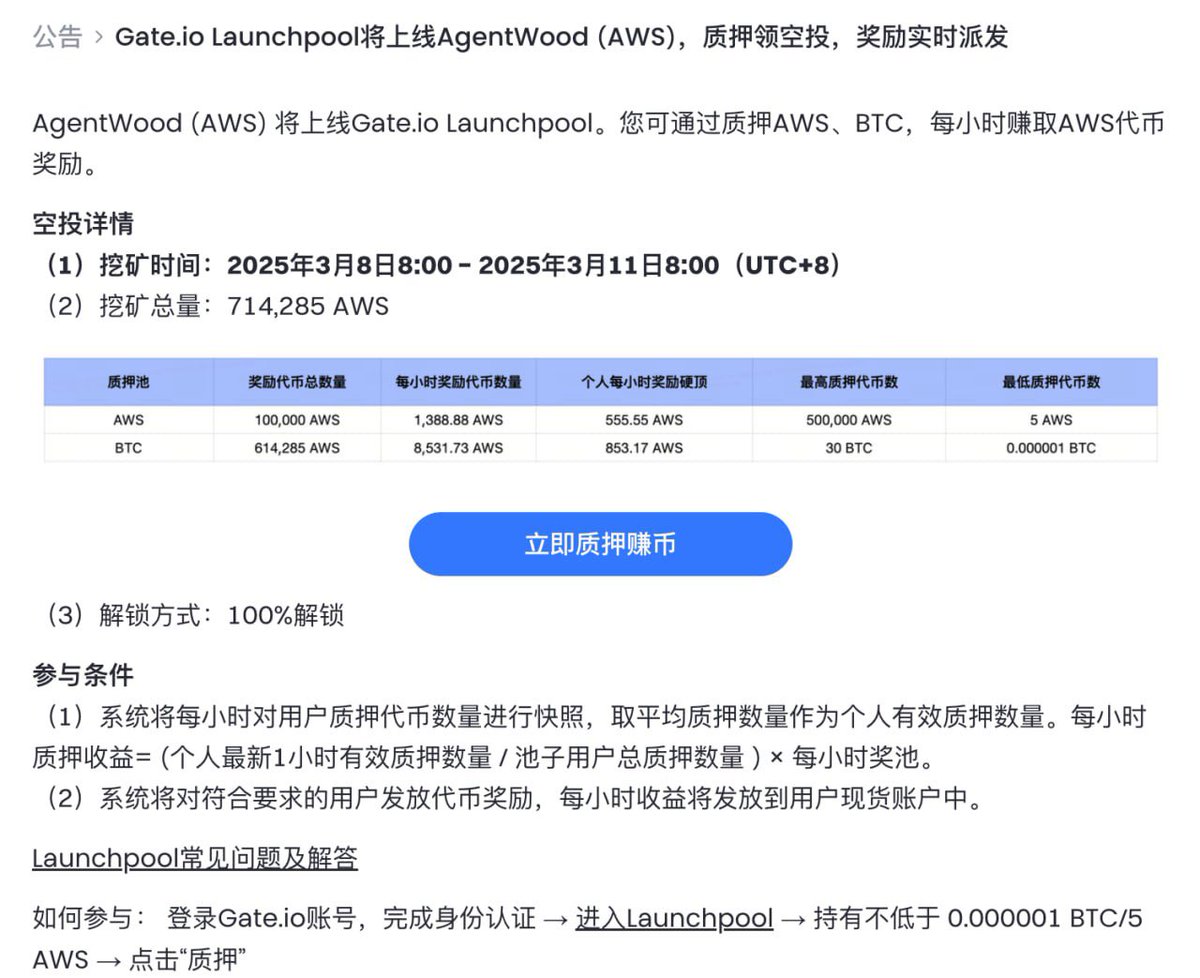Select the article title about AgentWood Launchpool

[x=562, y=38]
